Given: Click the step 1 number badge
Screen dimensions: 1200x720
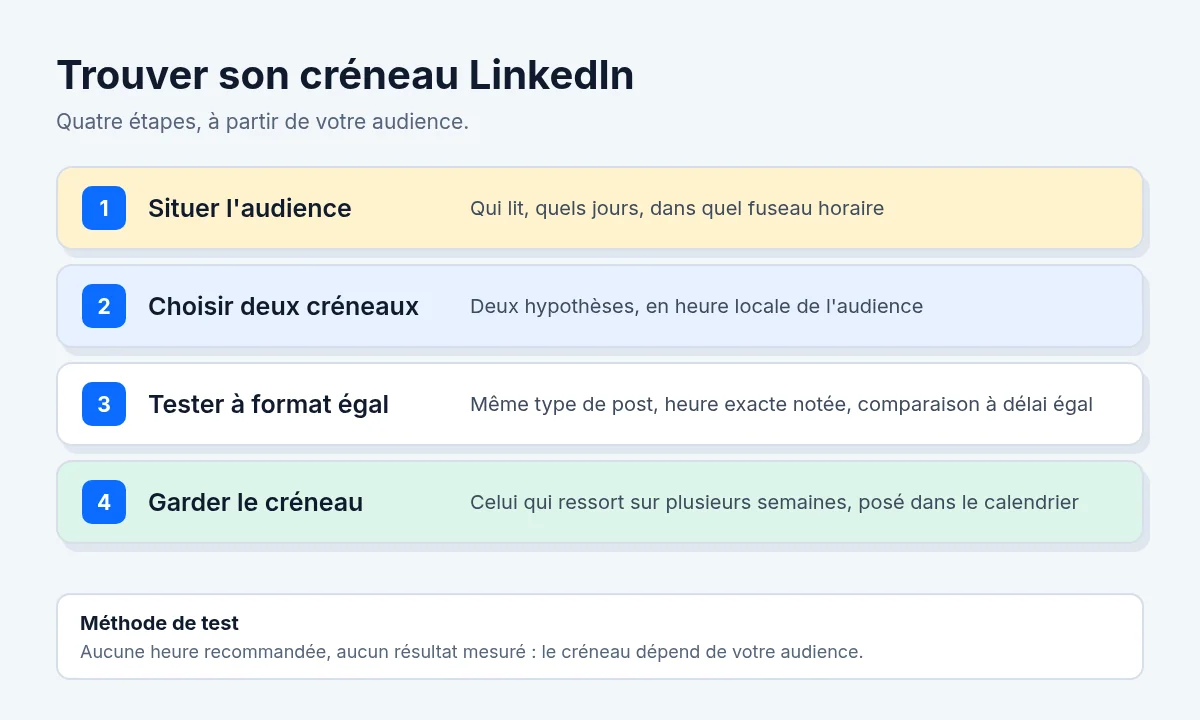Looking at the screenshot, I should pos(104,208).
